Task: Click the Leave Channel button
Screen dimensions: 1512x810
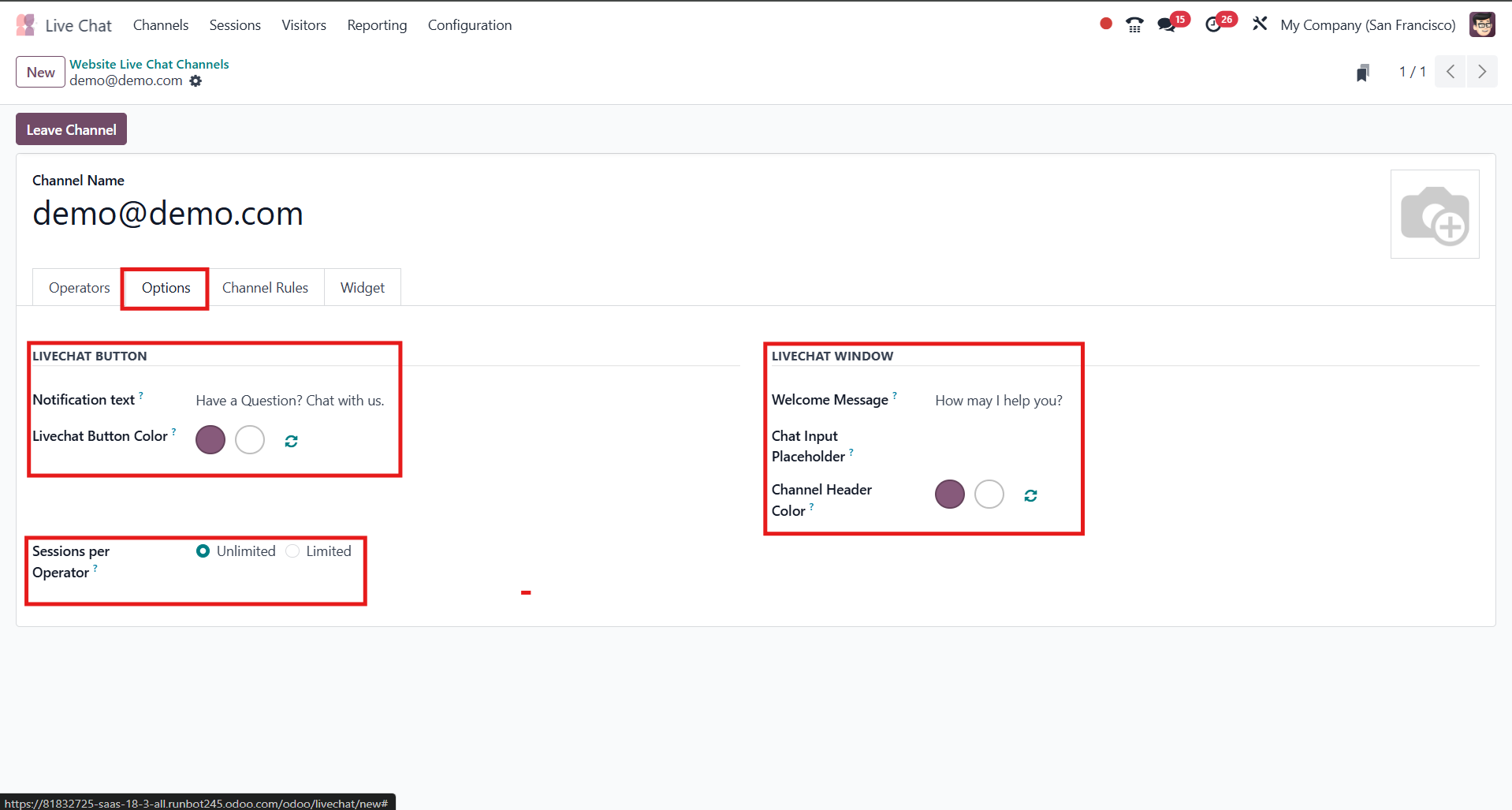Action: click(70, 129)
